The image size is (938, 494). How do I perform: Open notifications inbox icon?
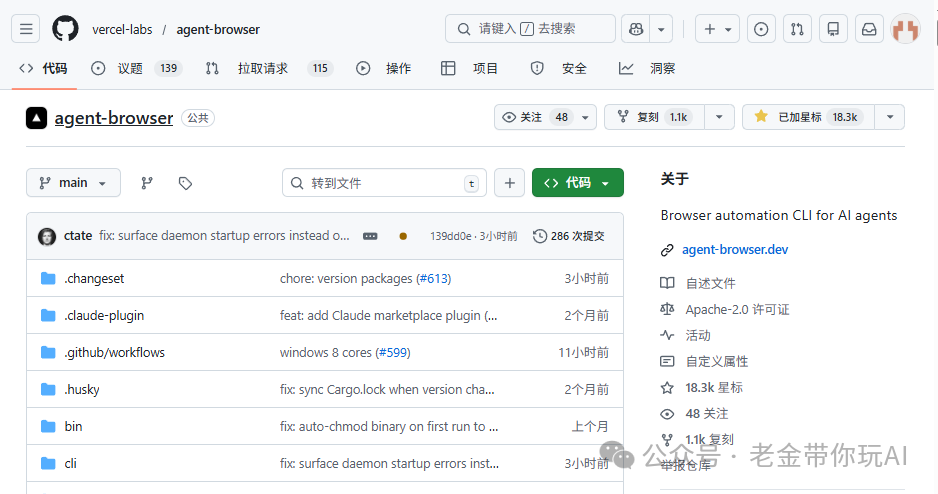click(x=869, y=29)
